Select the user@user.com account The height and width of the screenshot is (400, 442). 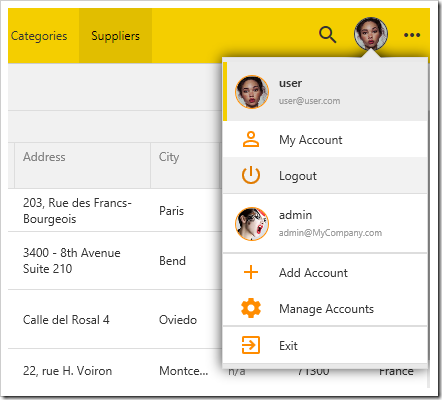pos(325,92)
